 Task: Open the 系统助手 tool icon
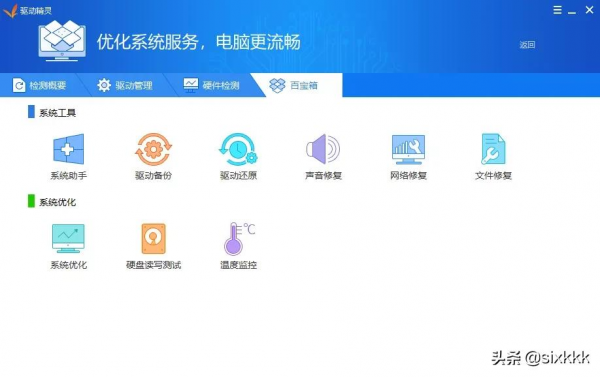(68, 149)
